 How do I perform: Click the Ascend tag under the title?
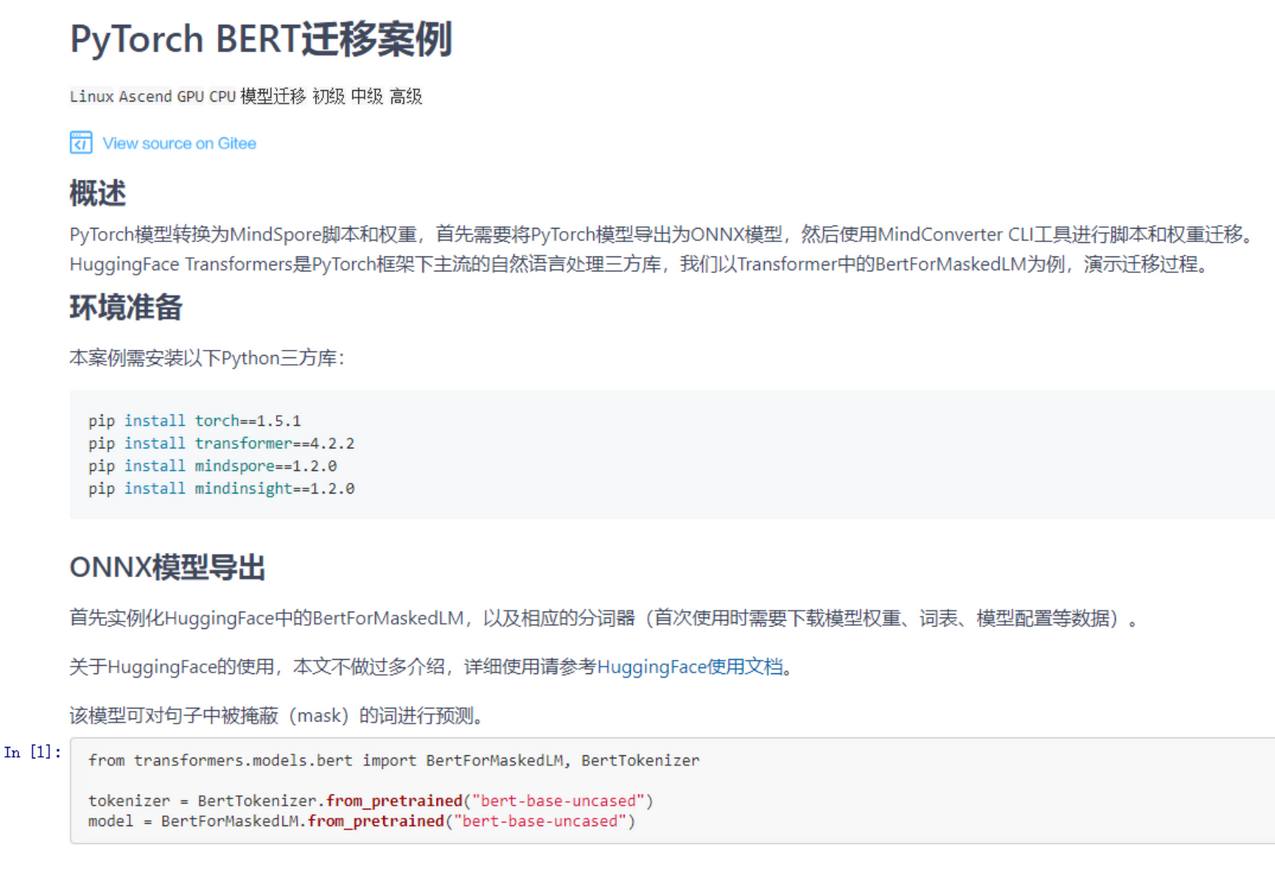point(145,97)
